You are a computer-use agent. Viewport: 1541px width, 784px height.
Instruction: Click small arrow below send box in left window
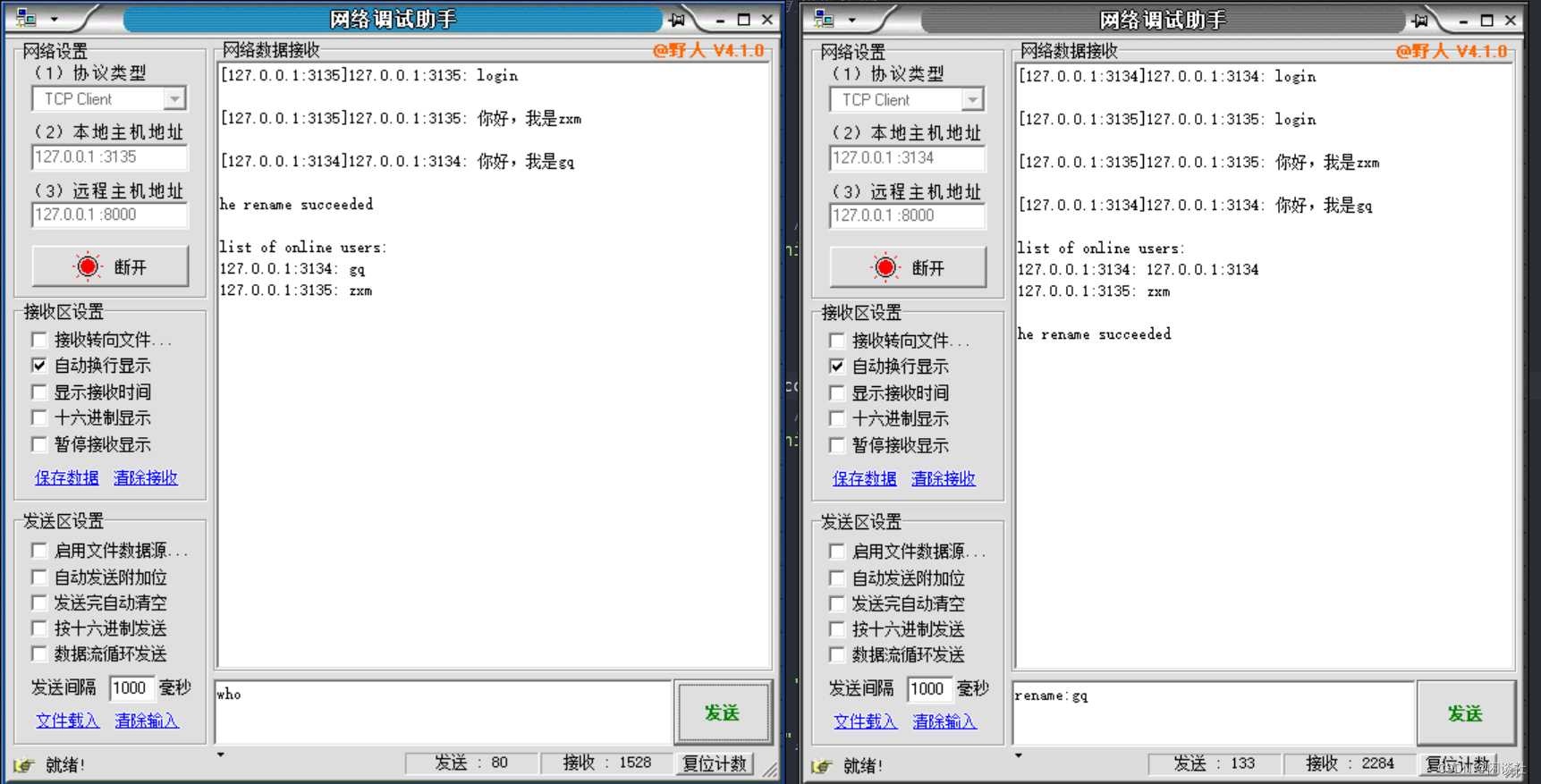point(221,755)
